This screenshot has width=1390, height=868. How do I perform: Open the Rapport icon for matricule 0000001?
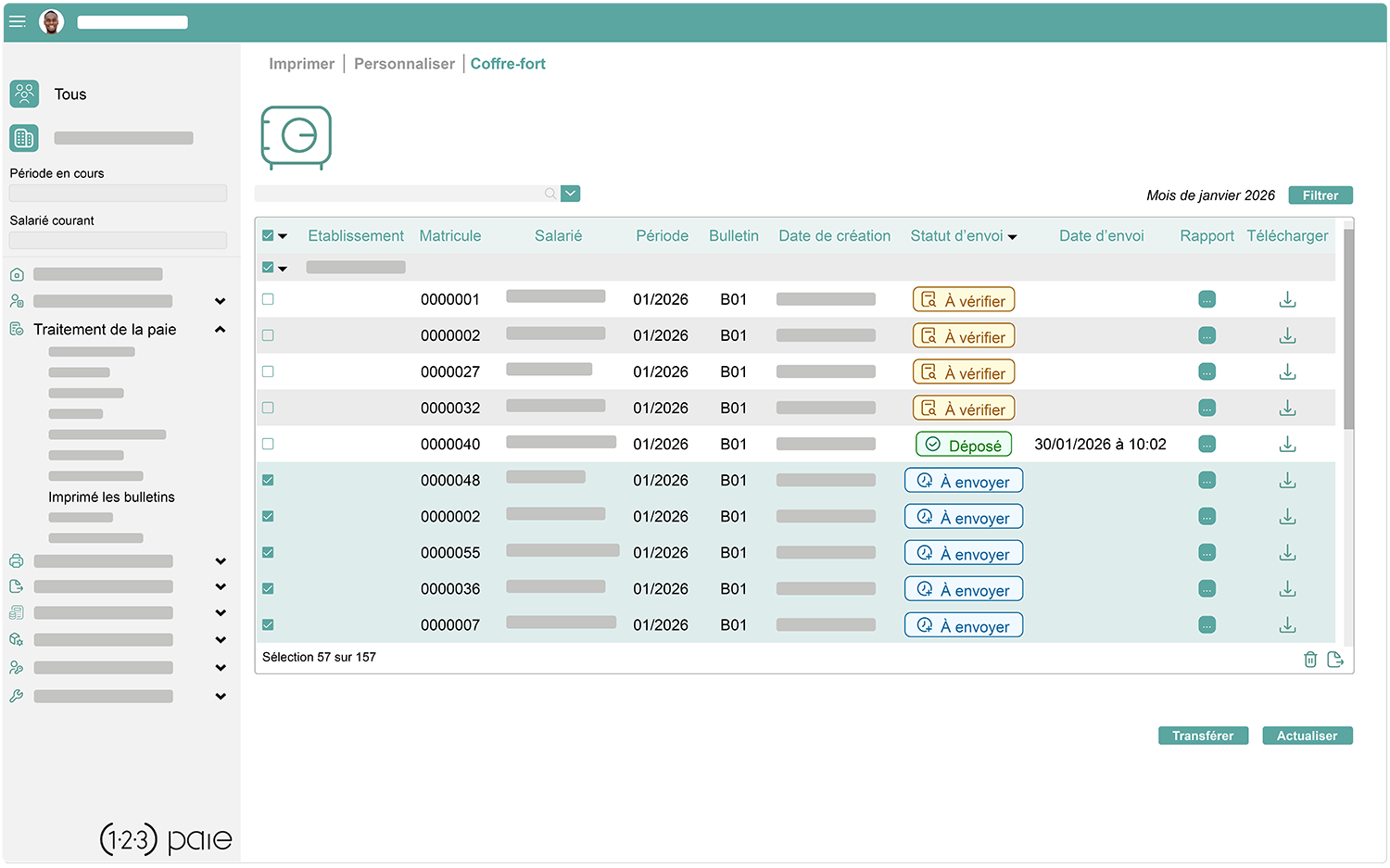(x=1207, y=298)
